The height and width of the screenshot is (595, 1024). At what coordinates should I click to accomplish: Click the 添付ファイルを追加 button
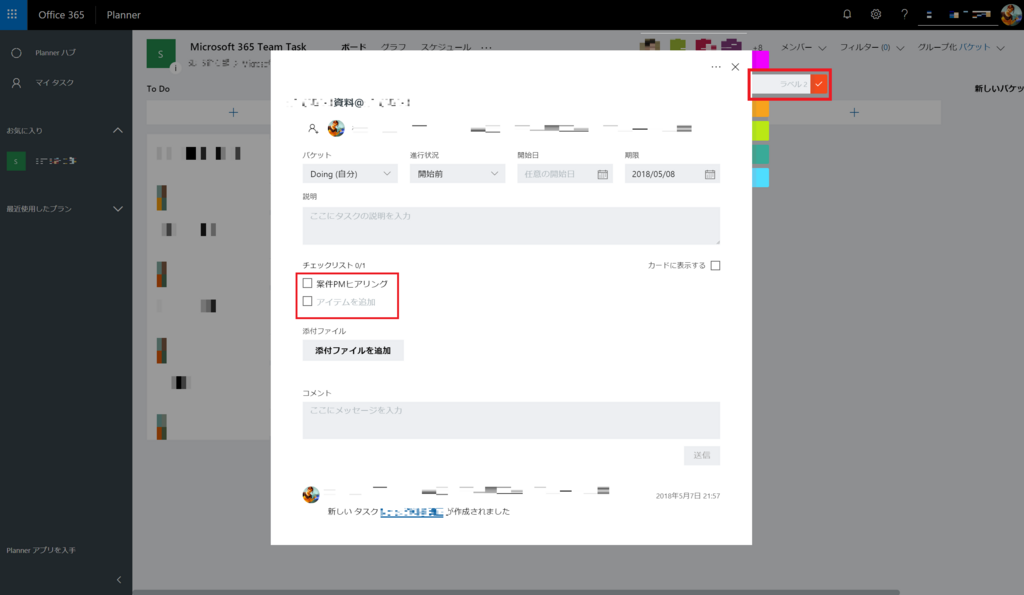pyautogui.click(x=352, y=350)
